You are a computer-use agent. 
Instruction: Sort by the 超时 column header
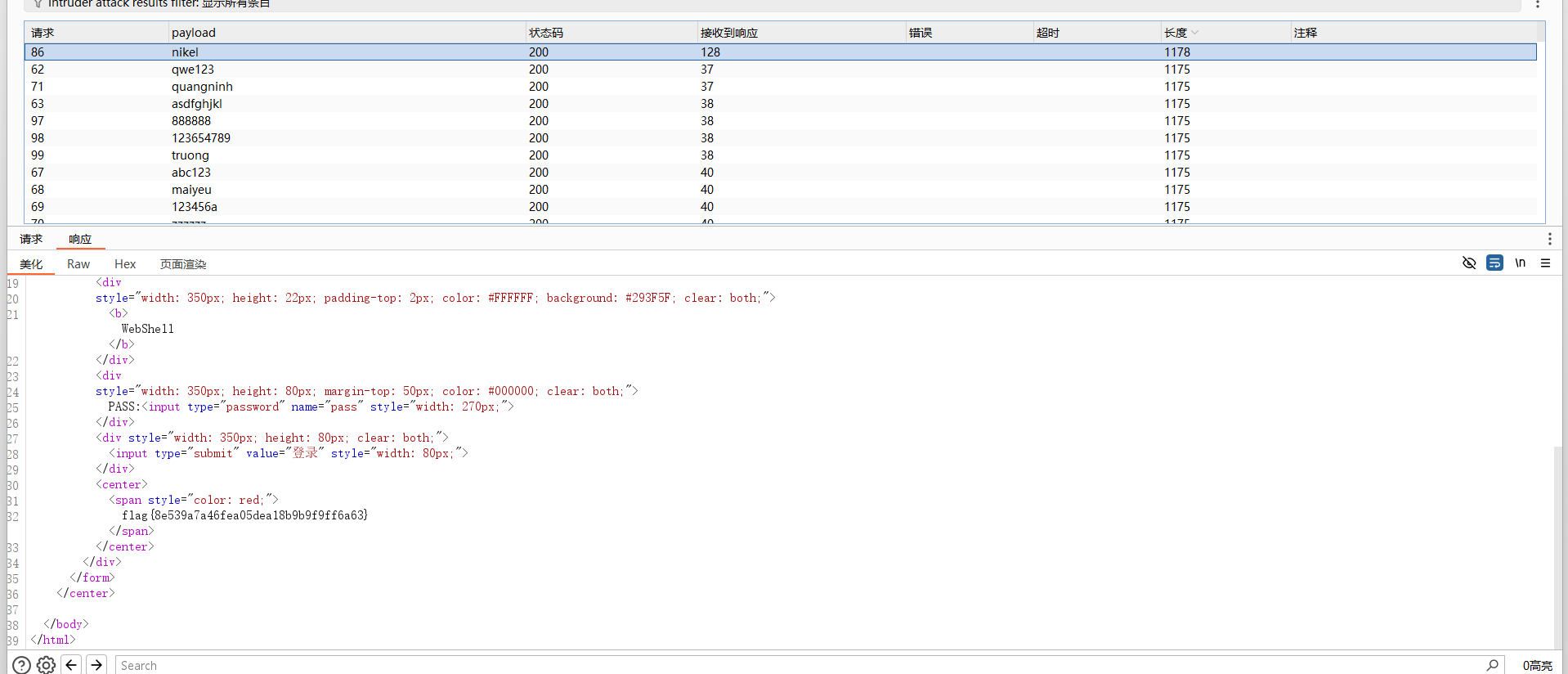click(x=1097, y=33)
